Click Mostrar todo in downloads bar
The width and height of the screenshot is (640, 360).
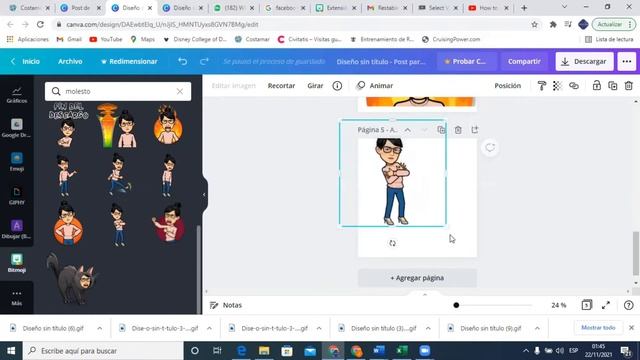point(598,328)
